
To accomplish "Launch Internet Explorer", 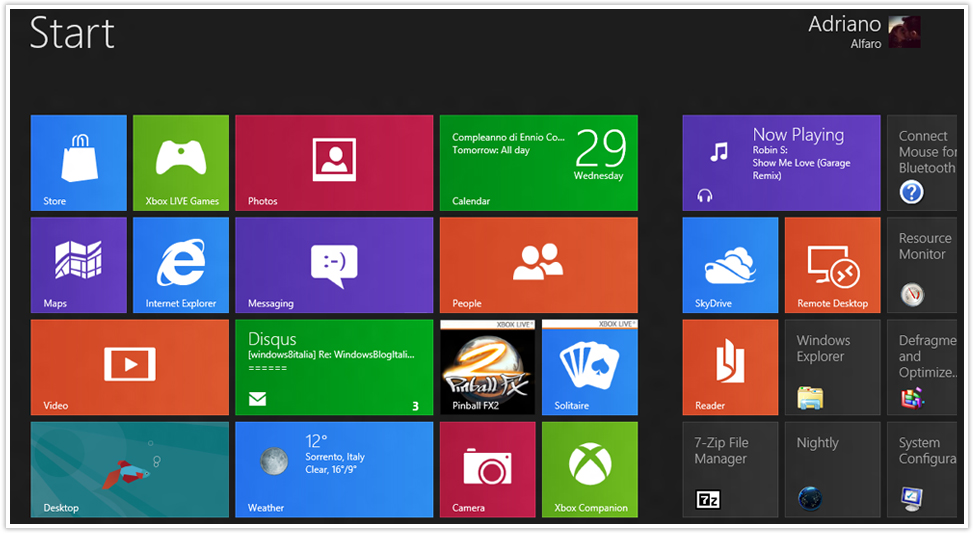I will pyautogui.click(x=181, y=265).
